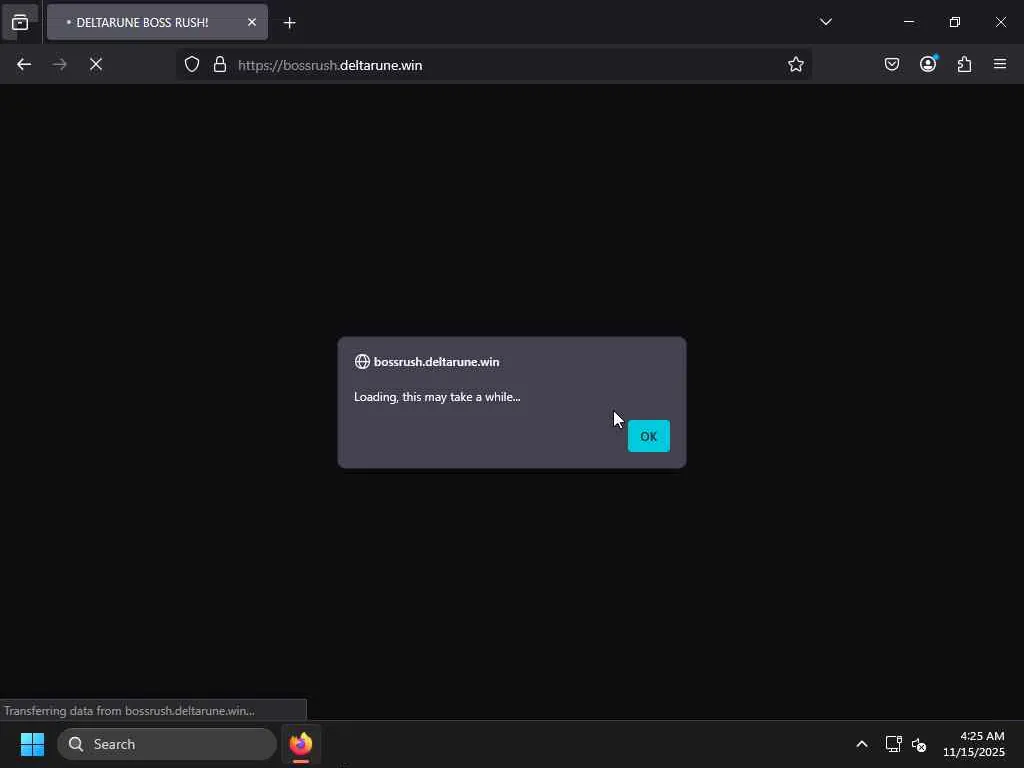
Task: Click 'Loading, this may take a while...' text
Action: (x=437, y=396)
